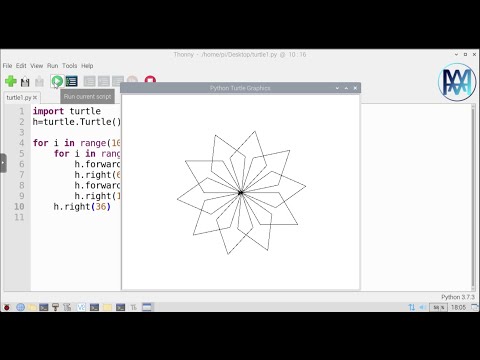Image resolution: width=480 pixels, height=360 pixels.
Task: Click the Step into toolbar icon
Action: (104, 81)
